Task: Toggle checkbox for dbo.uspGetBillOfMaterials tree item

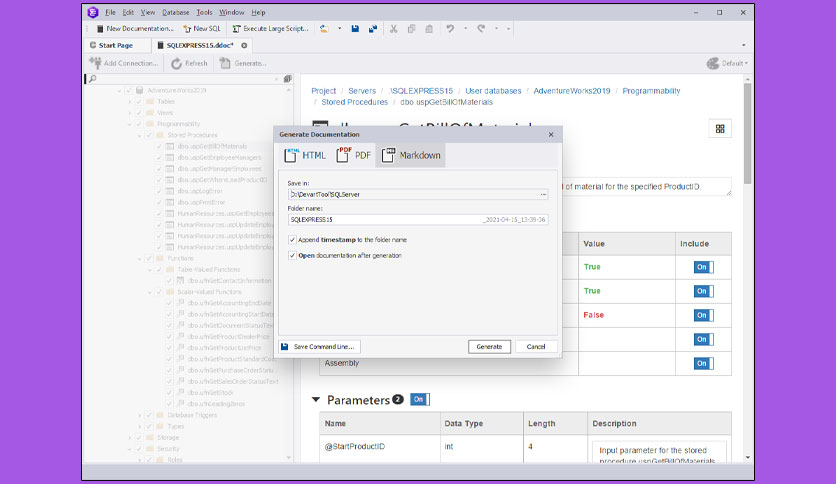Action: pos(159,147)
